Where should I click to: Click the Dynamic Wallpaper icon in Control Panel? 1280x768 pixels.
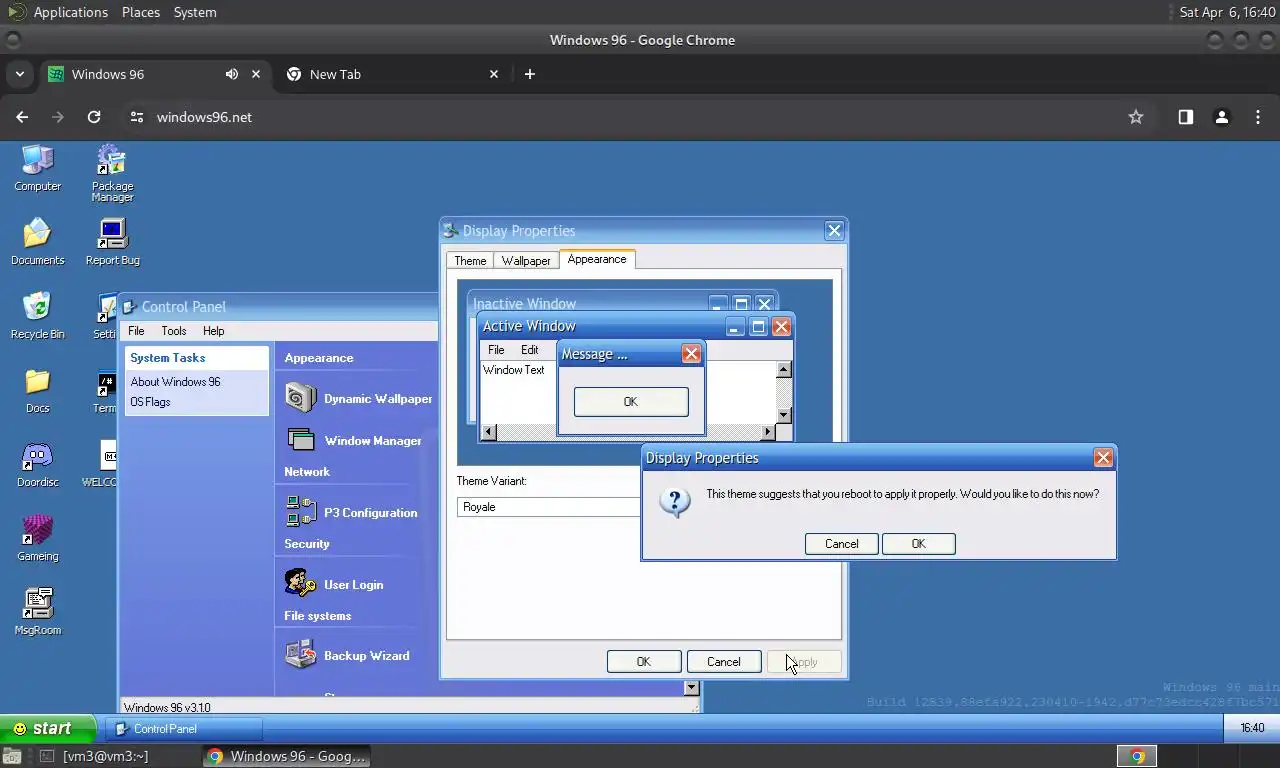point(301,398)
